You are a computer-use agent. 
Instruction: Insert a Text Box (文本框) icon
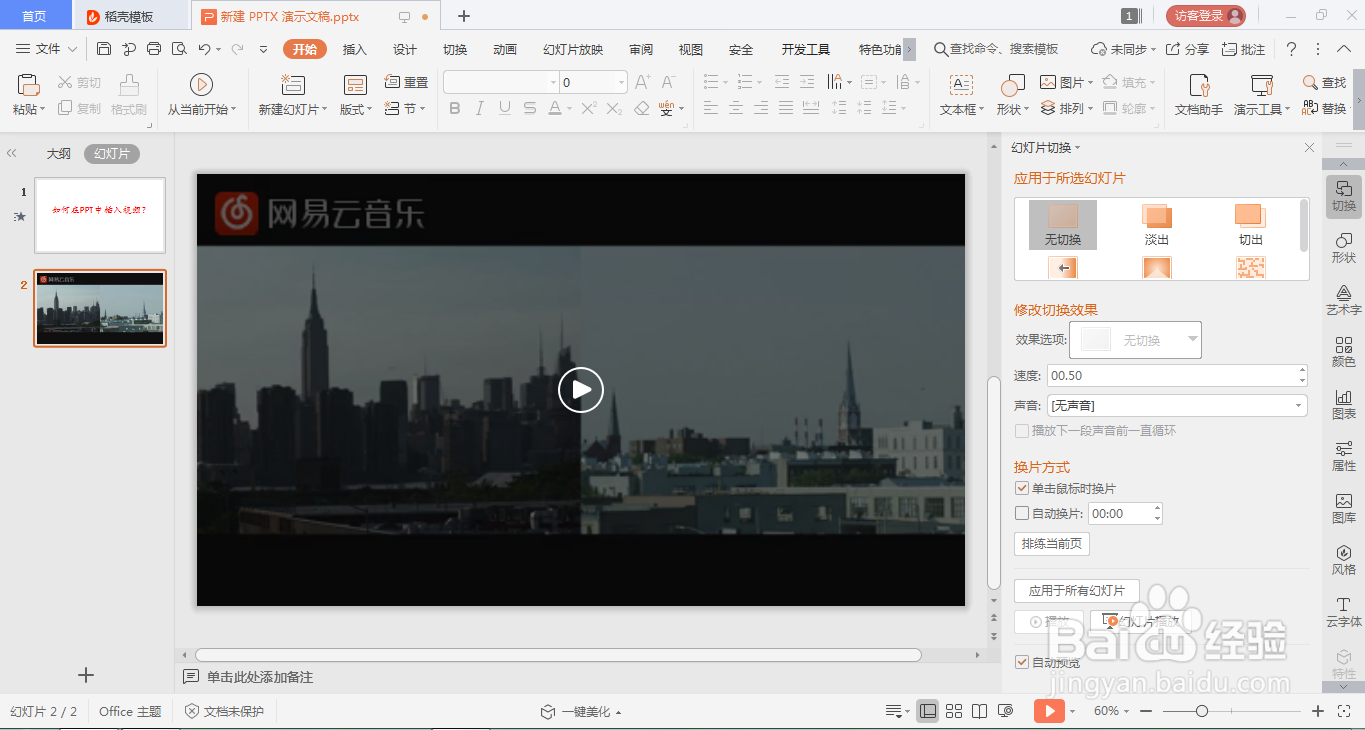tap(961, 85)
